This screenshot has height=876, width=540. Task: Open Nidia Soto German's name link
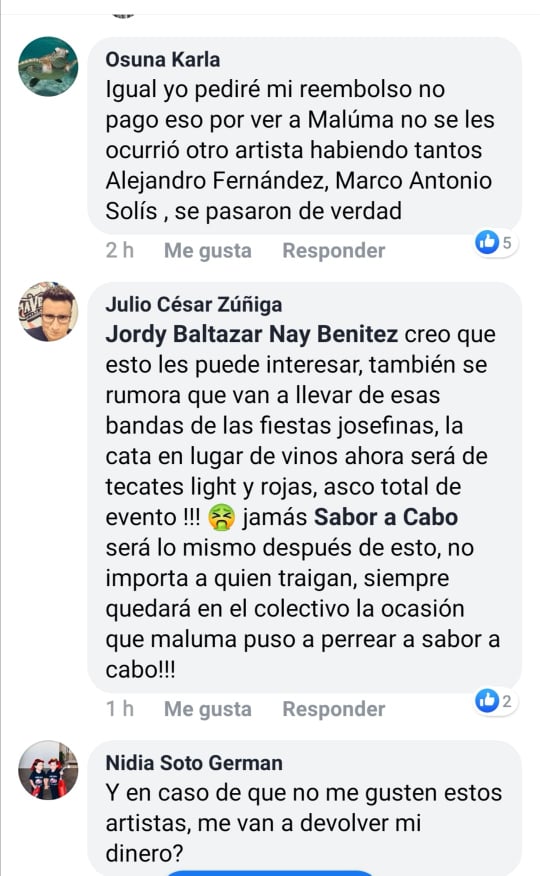pos(194,763)
